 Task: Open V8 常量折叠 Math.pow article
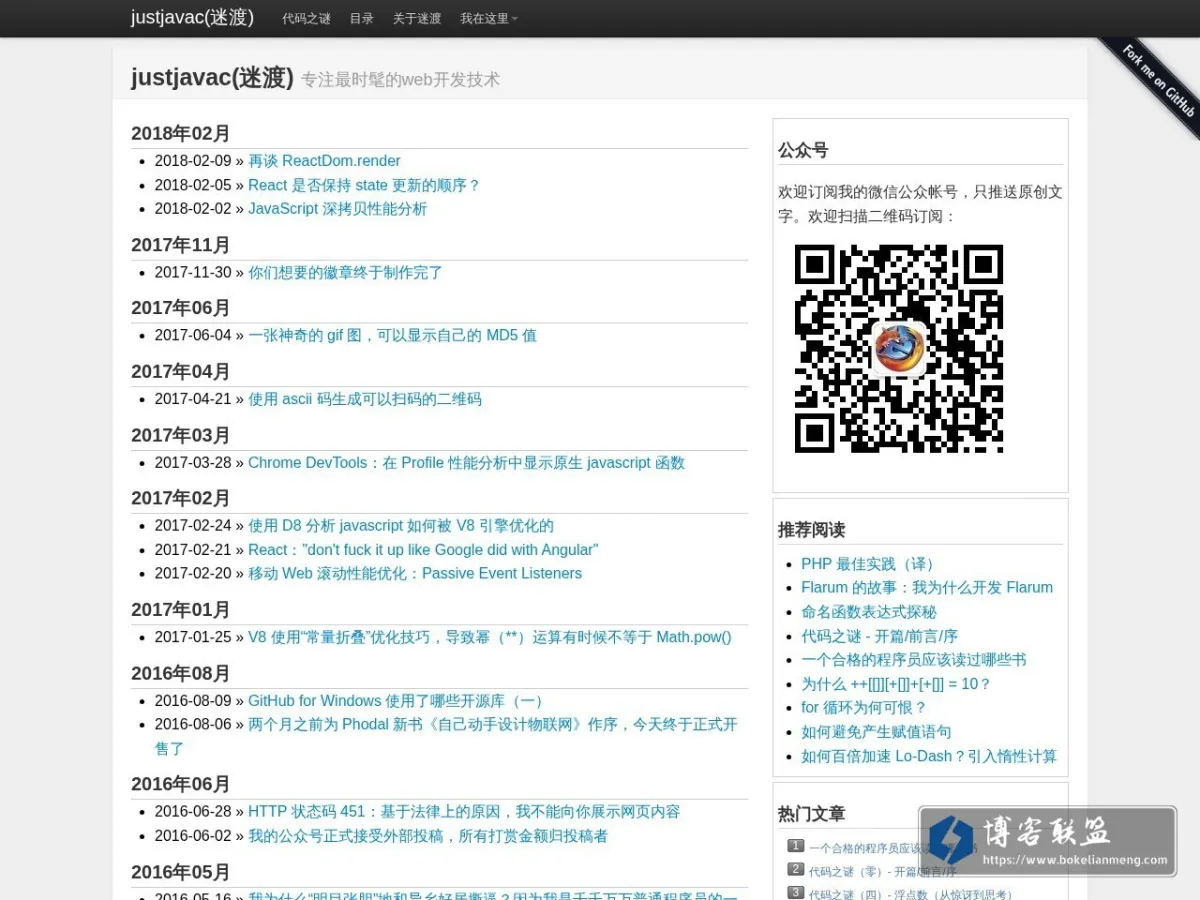[490, 637]
